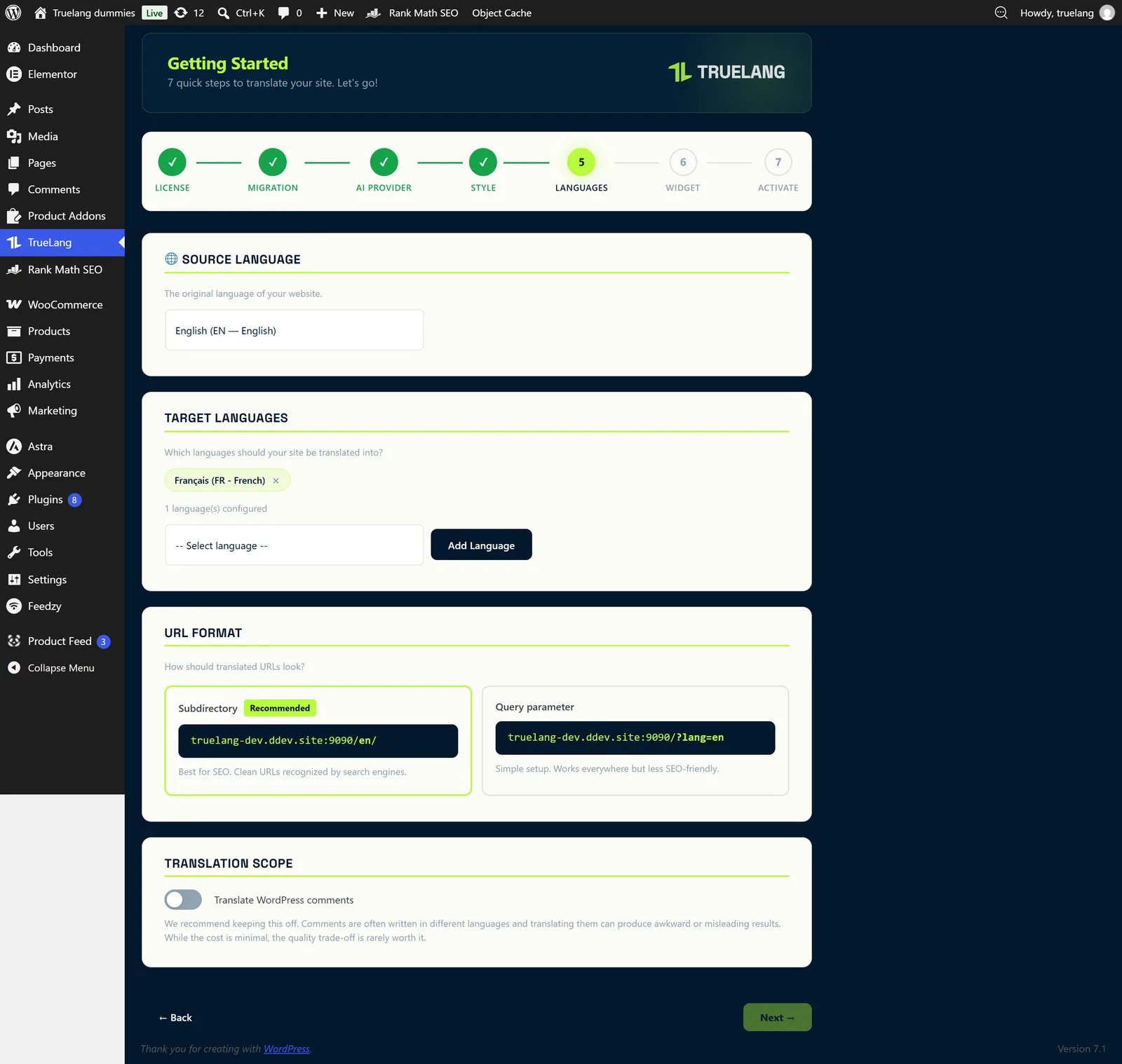Go Back to the previous step
The image size is (1122, 1064).
175,1018
